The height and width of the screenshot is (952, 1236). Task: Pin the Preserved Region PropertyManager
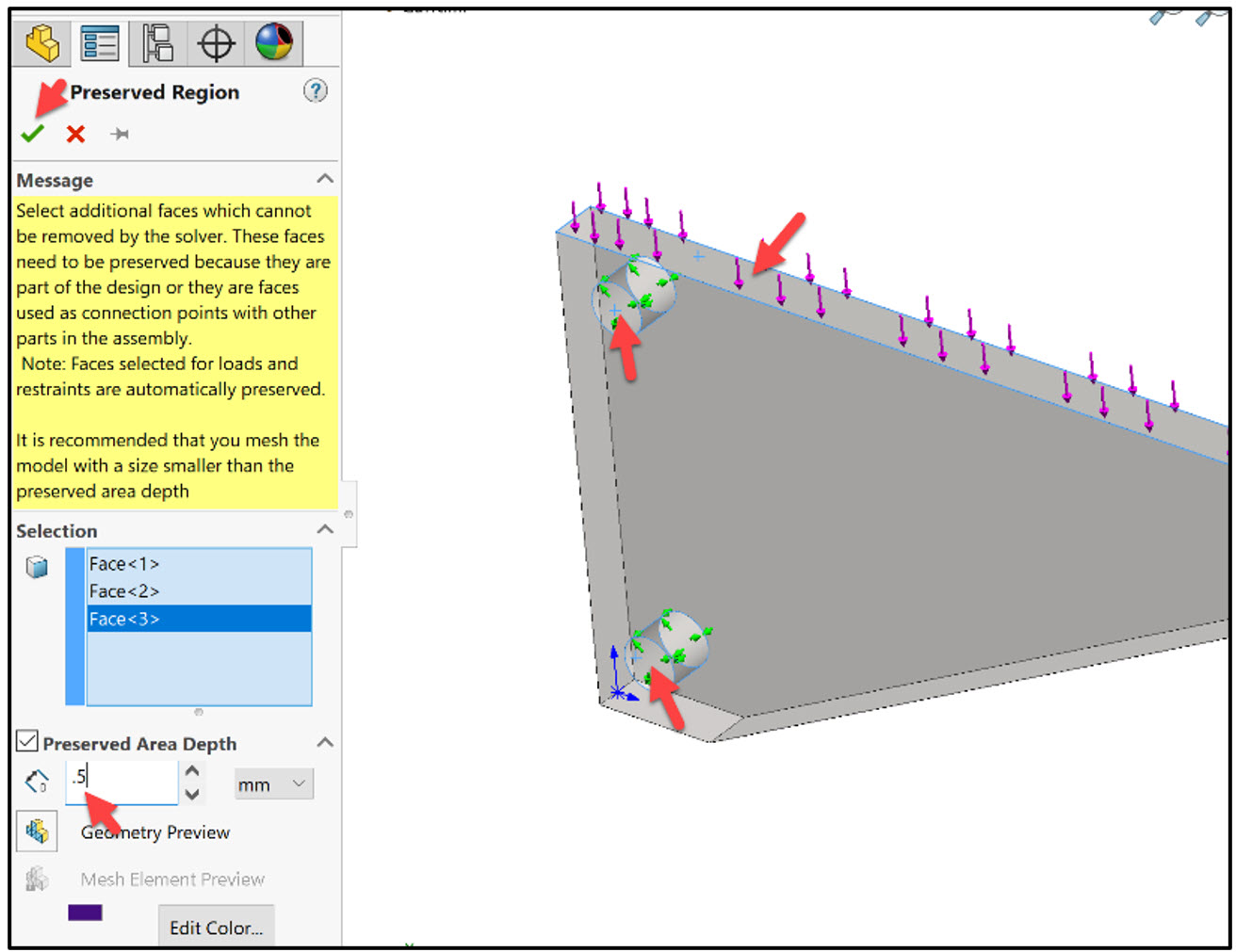[120, 134]
